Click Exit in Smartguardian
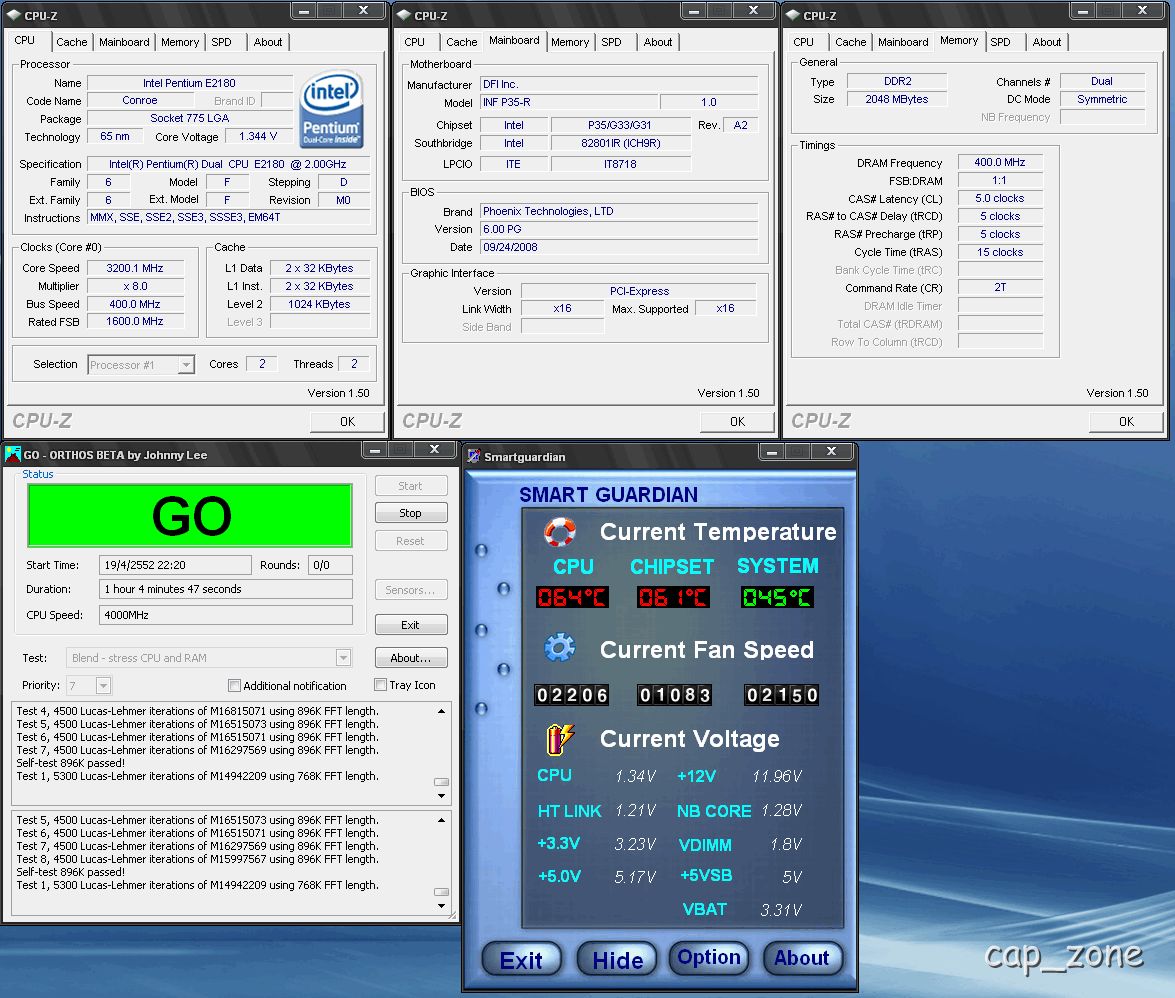Screen dimensions: 1175x998 522,960
